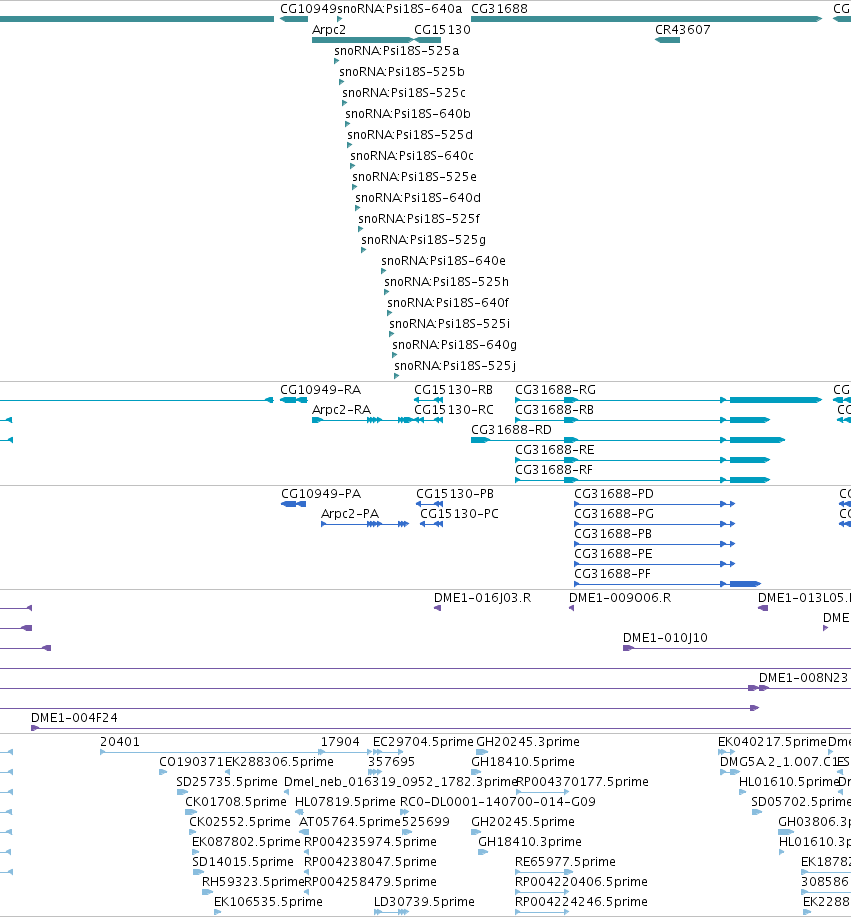851x917 pixels.
Task: Click the EK040217.5prime EST label
Action: [x=773, y=742]
